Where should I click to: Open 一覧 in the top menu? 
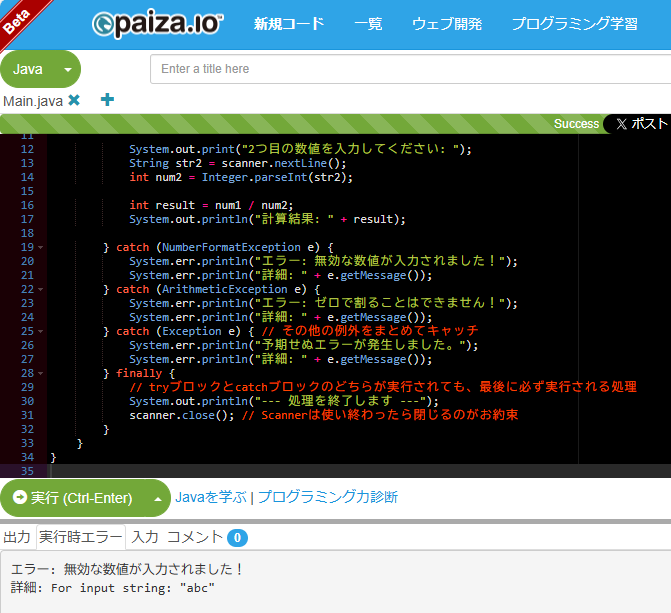click(368, 24)
